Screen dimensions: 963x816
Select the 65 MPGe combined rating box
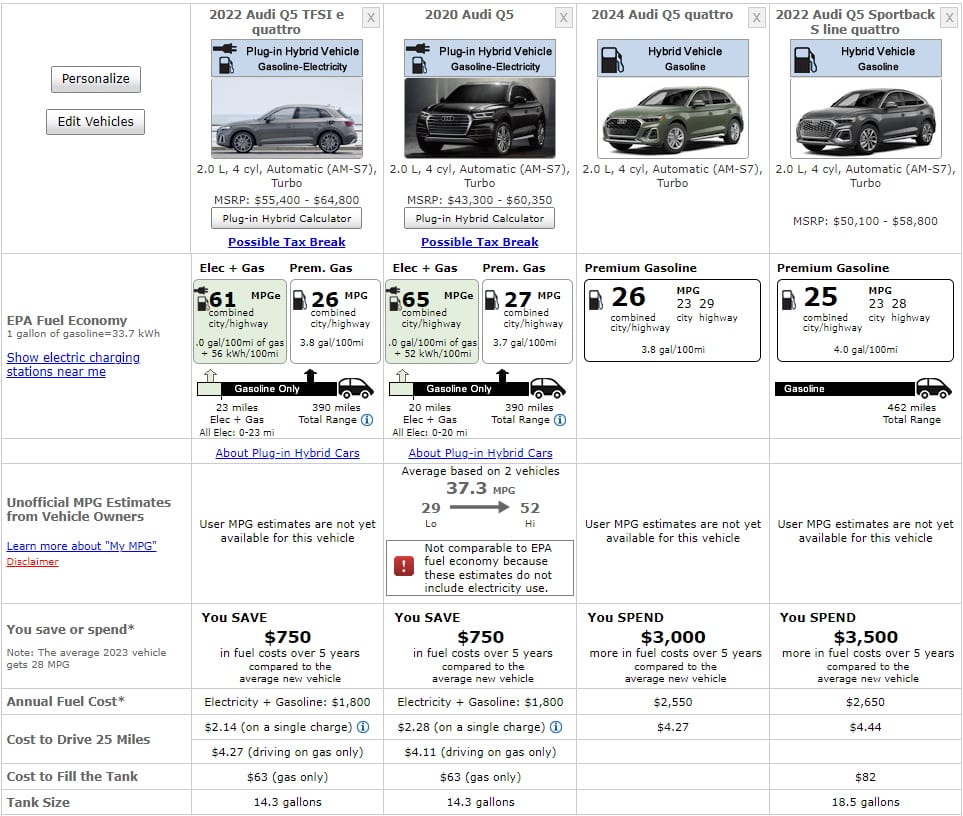(x=432, y=322)
